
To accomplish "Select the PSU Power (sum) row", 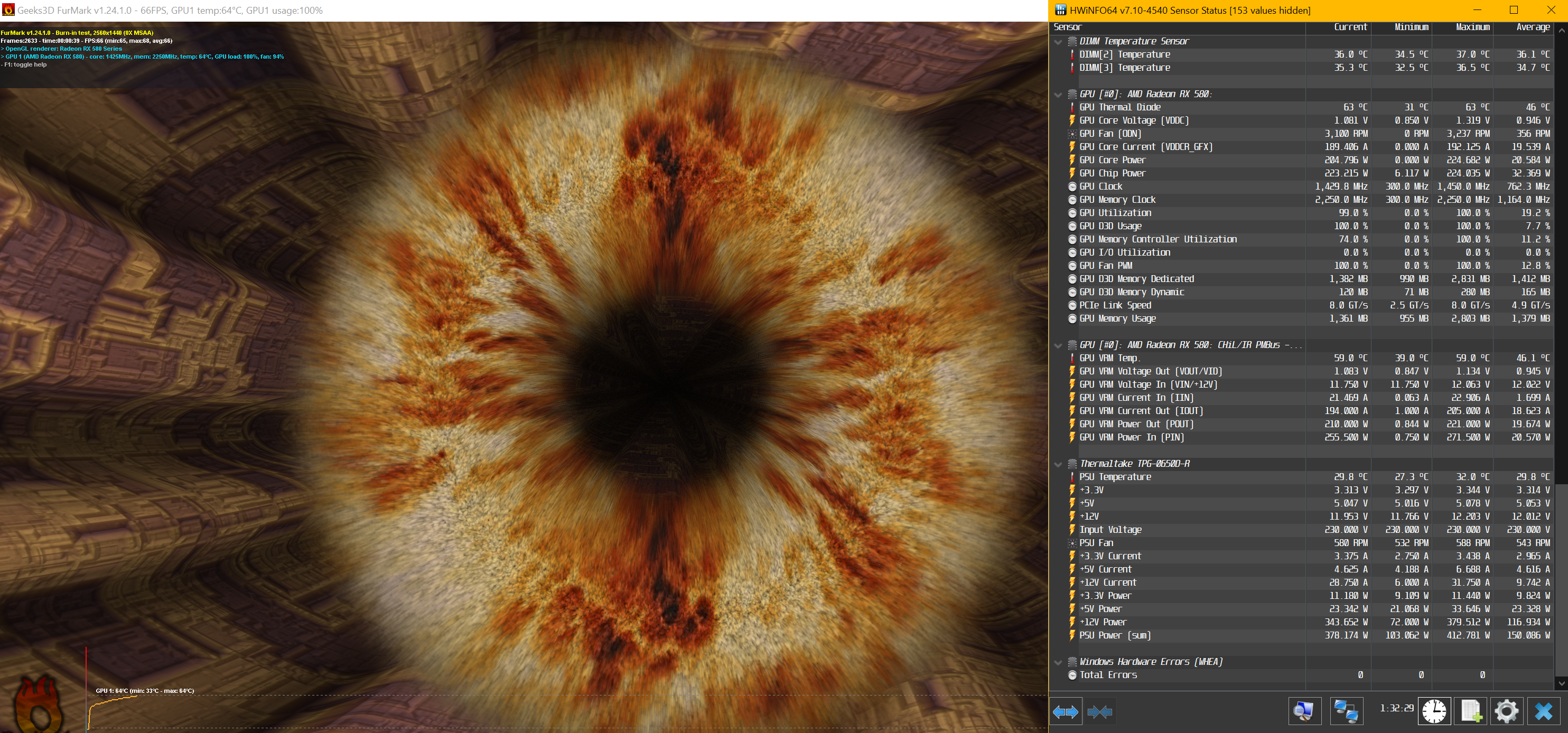I will click(x=1115, y=636).
